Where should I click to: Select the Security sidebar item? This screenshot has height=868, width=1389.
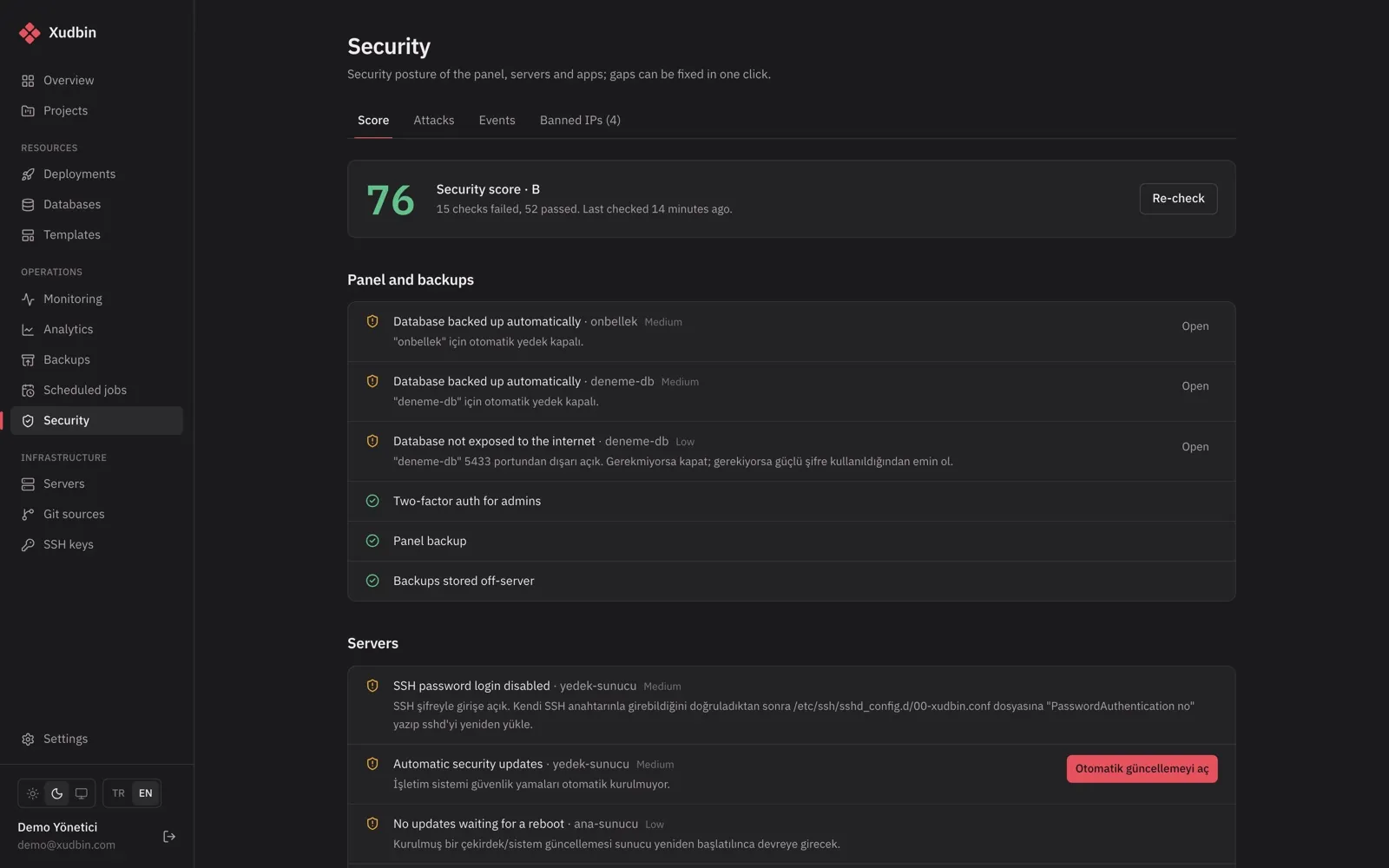pyautogui.click(x=96, y=421)
